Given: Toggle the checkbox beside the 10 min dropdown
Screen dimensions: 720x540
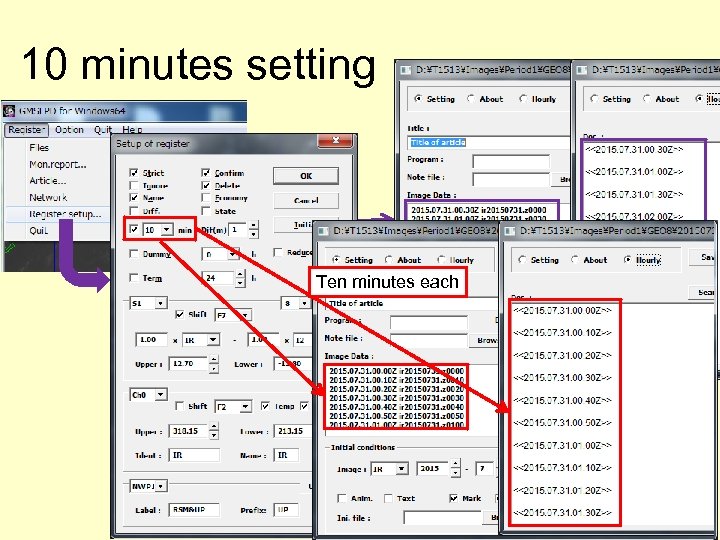Looking at the screenshot, I should click(x=134, y=229).
